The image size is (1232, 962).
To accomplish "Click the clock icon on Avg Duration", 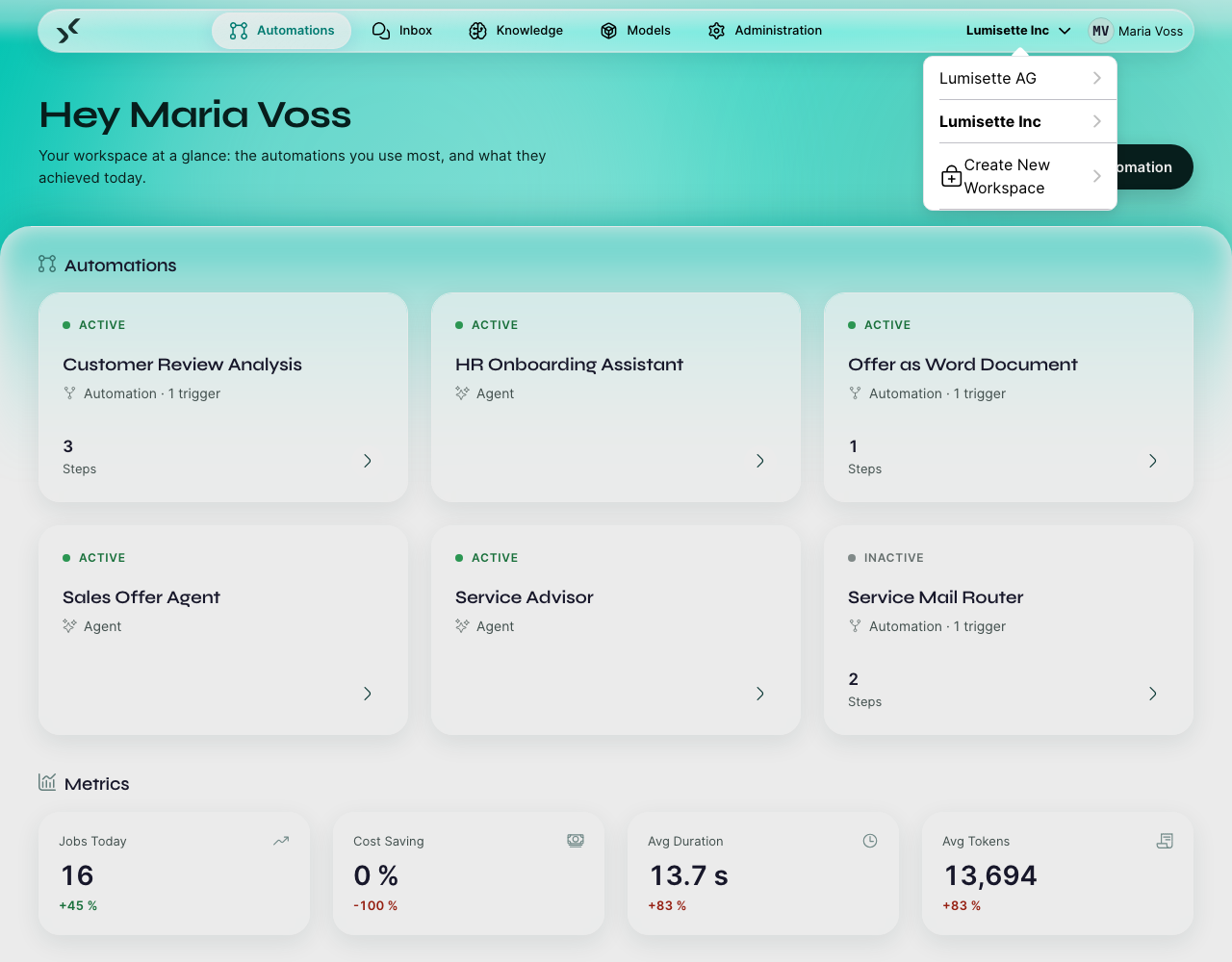I will pos(870,841).
